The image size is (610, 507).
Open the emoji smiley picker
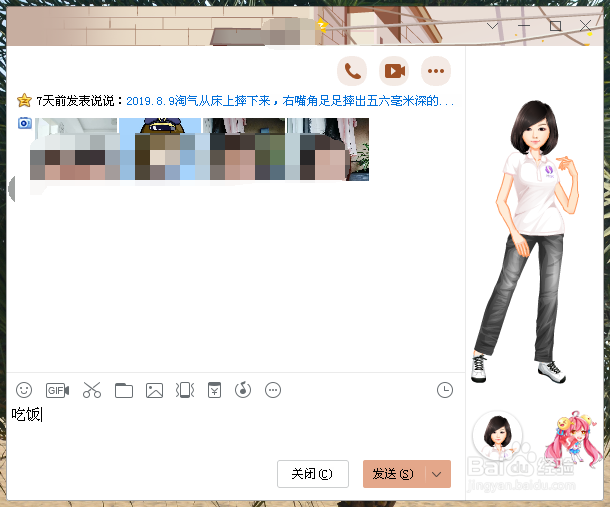[x=24, y=390]
